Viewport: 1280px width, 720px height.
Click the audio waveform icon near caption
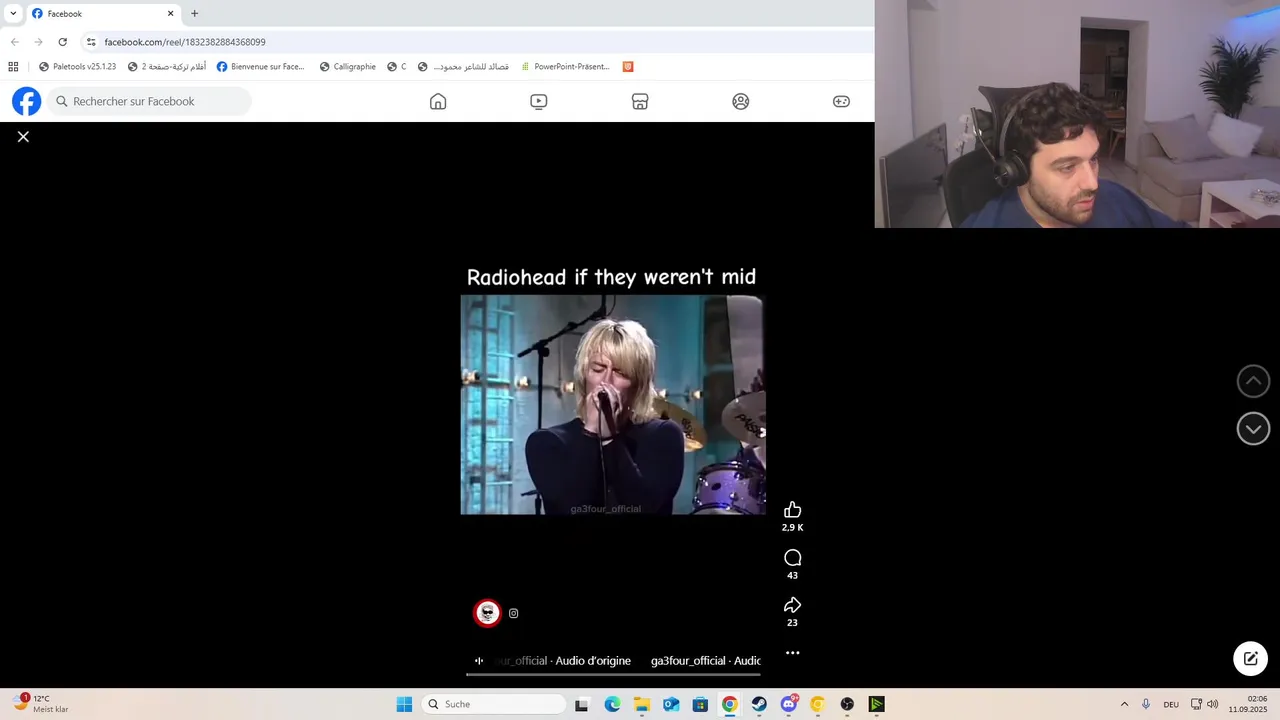tap(479, 661)
